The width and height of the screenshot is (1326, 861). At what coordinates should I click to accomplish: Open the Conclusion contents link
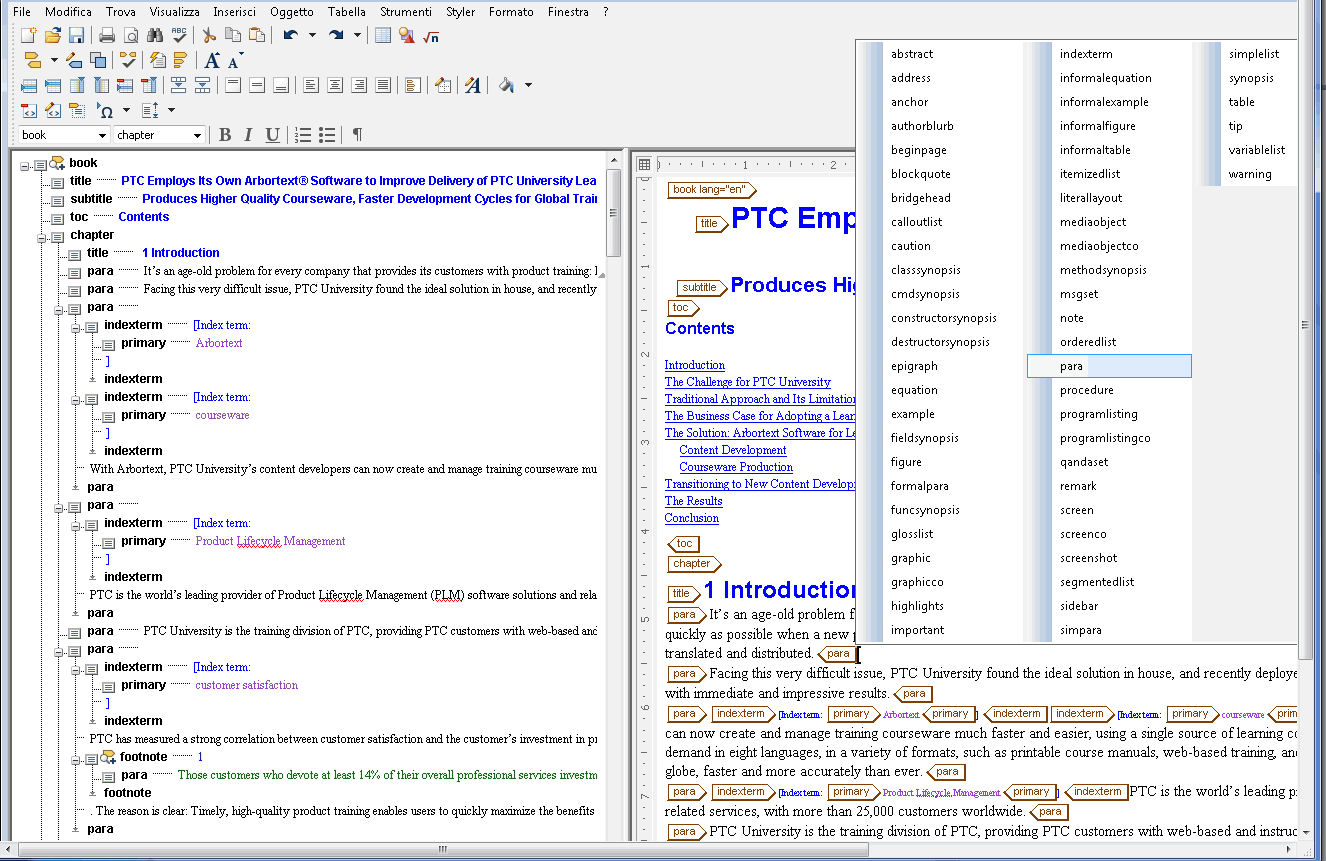tap(692, 518)
